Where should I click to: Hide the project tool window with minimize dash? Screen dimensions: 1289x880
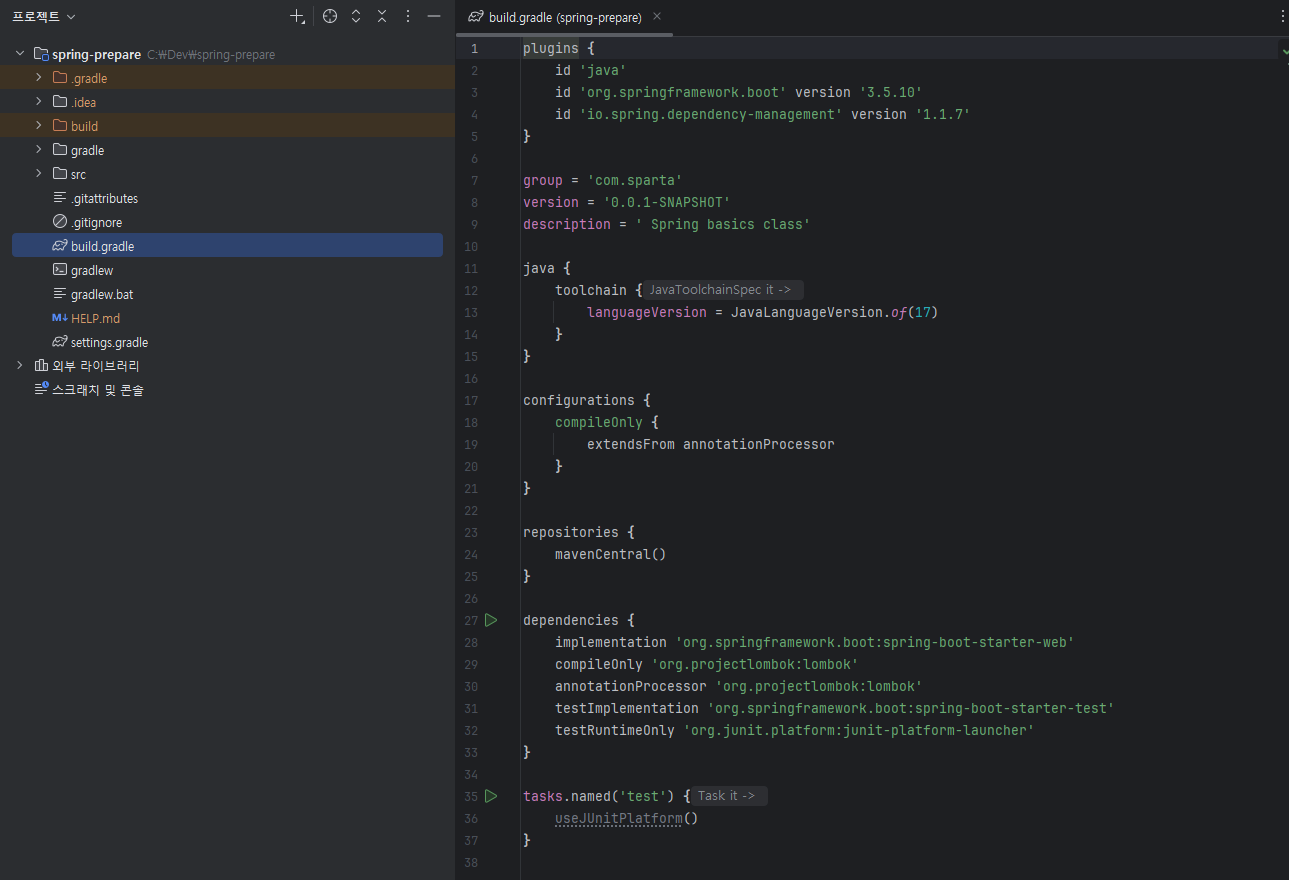pyautogui.click(x=434, y=16)
